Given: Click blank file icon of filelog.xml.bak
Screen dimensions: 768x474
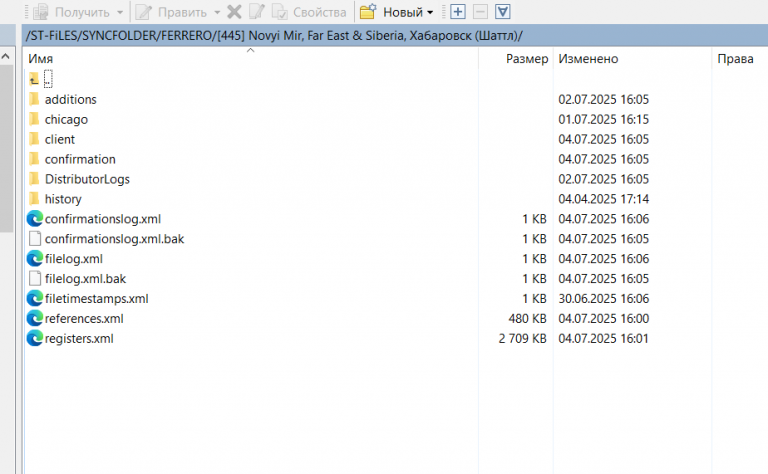Looking at the screenshot, I should [x=35, y=279].
